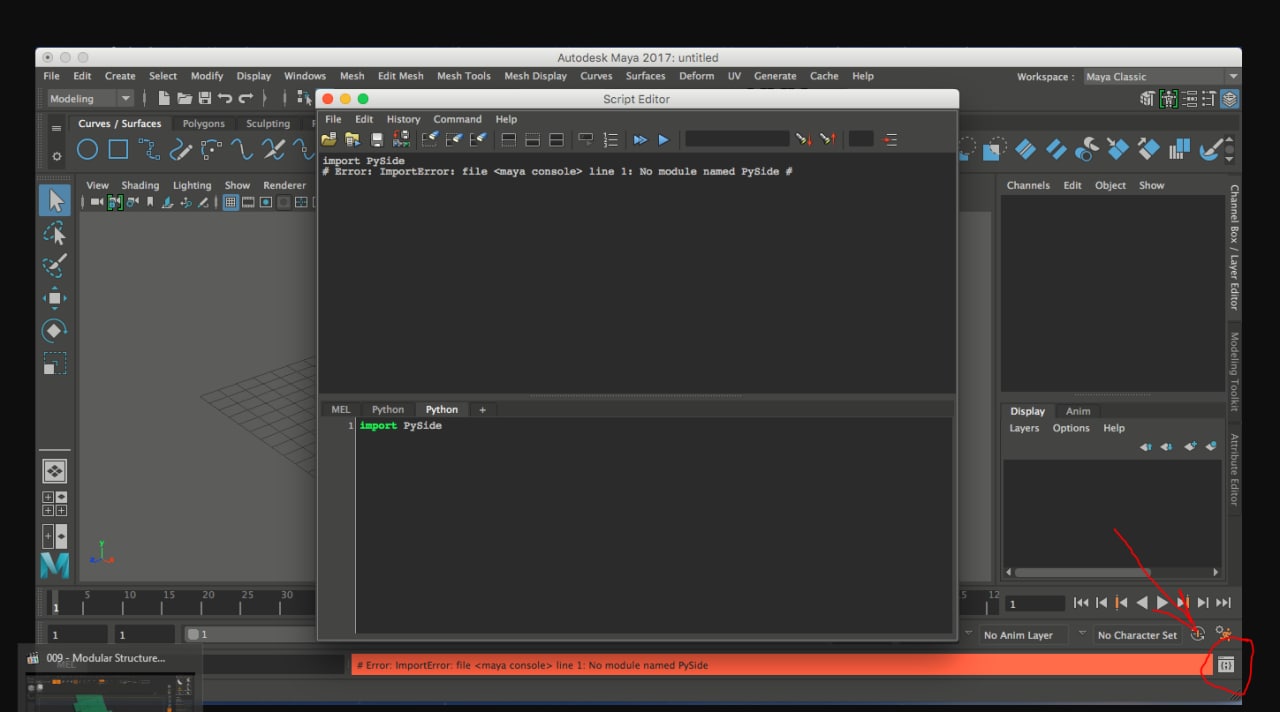This screenshot has height=712, width=1280.
Task: Switch to Anim tab in Layer Editor
Action: 1078,411
